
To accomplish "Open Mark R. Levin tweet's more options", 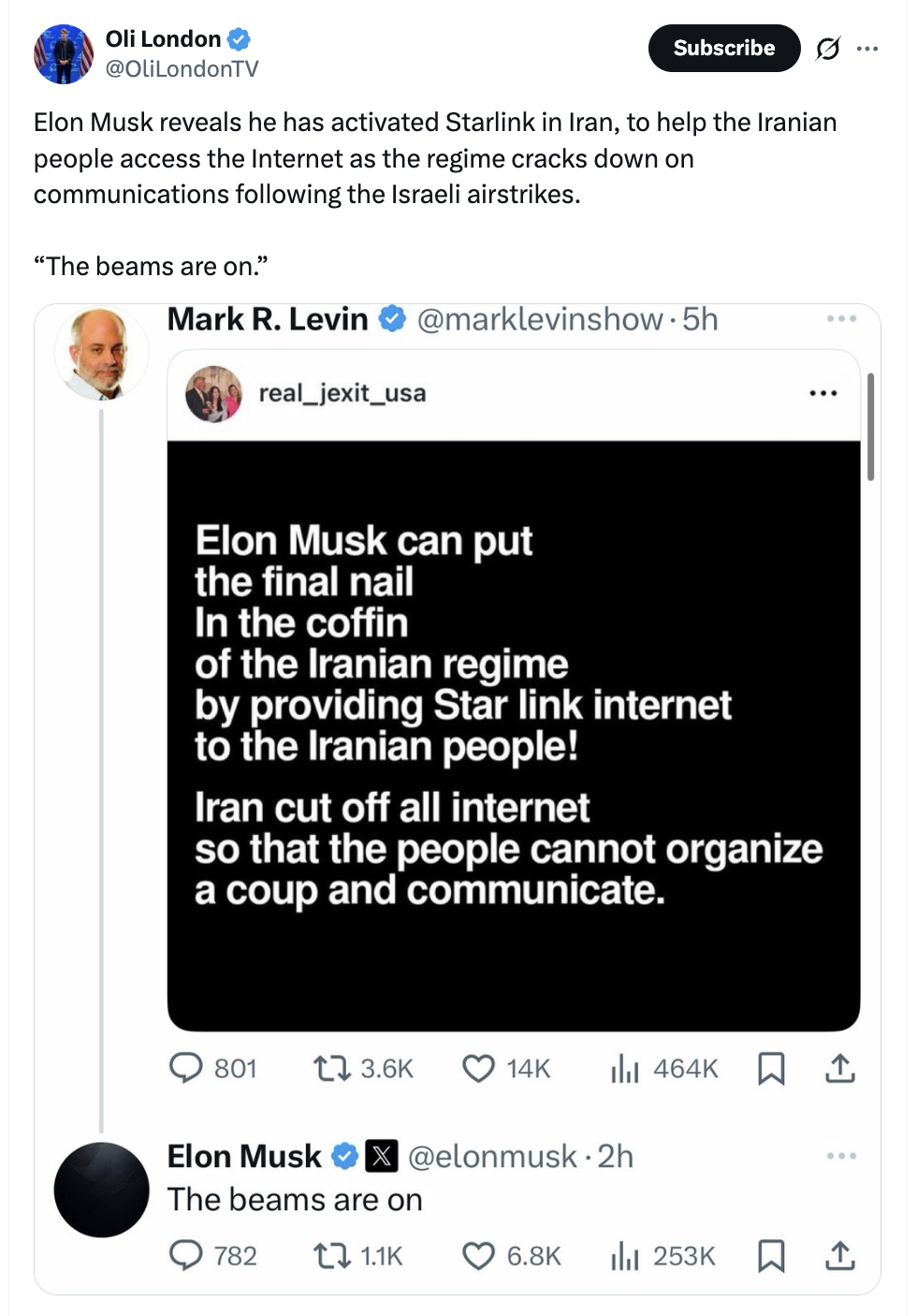I will (841, 319).
